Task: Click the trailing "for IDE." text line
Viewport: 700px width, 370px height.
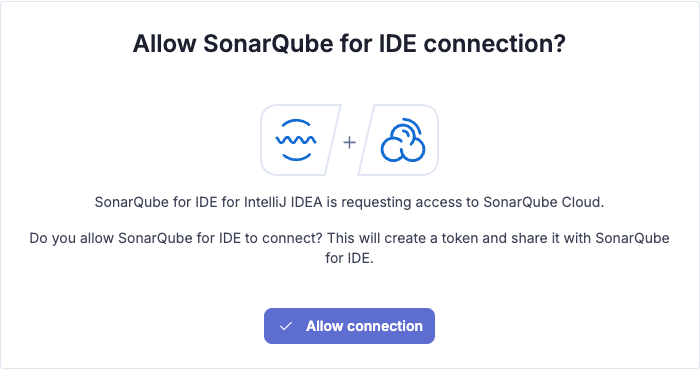Action: [x=349, y=258]
